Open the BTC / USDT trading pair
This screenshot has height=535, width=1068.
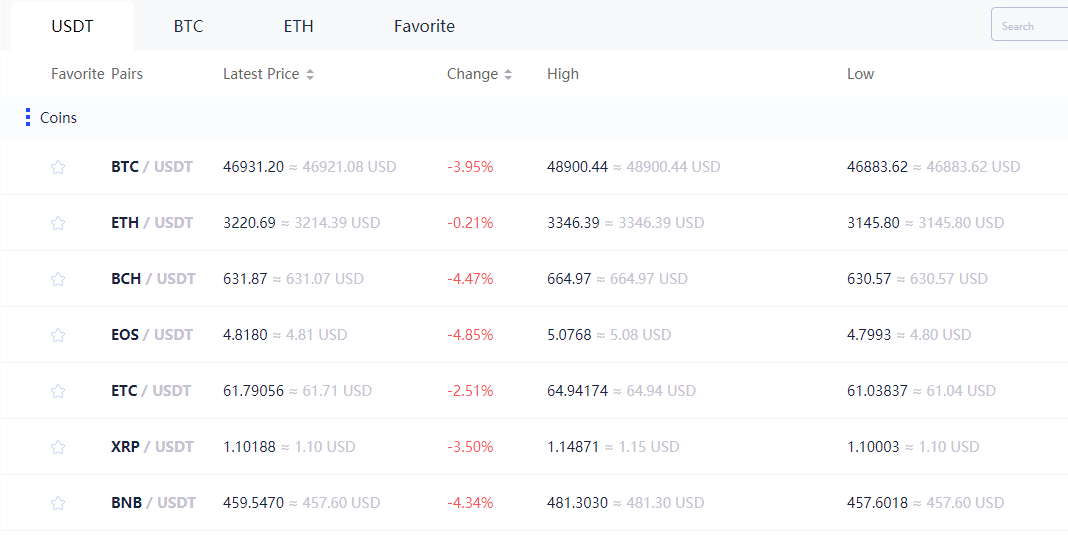click(x=151, y=167)
